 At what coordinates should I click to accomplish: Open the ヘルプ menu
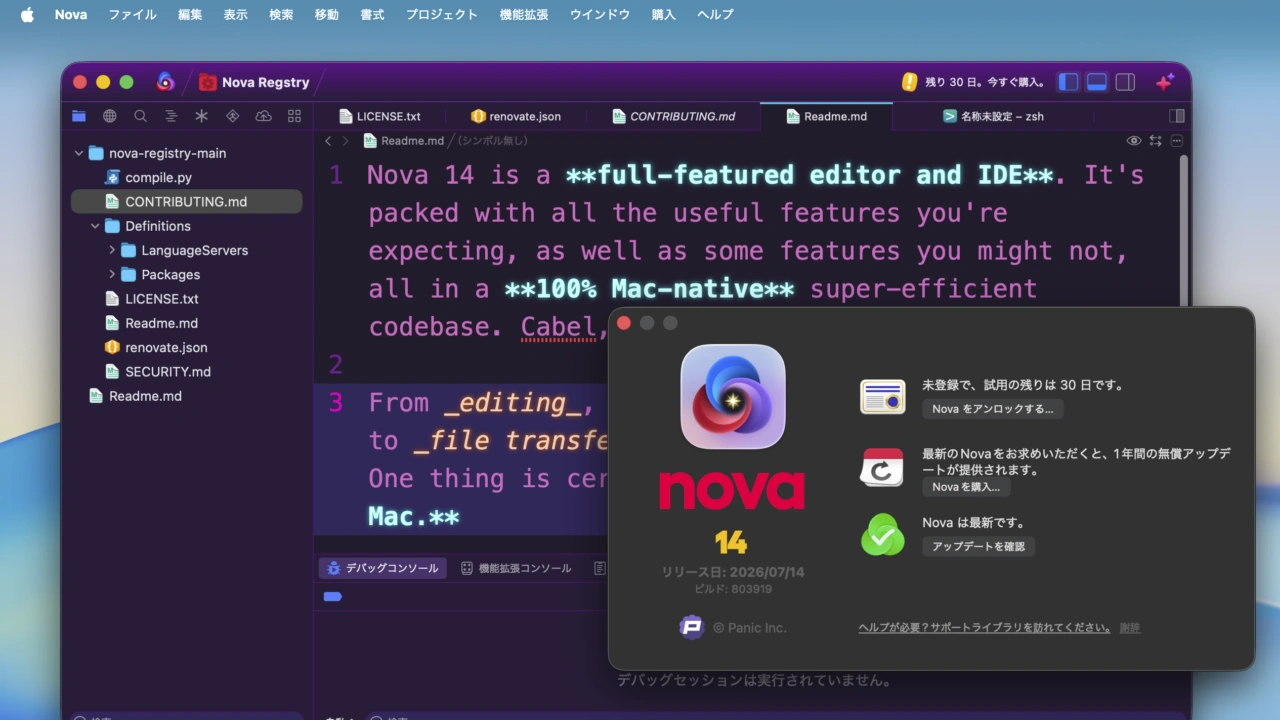click(x=715, y=14)
